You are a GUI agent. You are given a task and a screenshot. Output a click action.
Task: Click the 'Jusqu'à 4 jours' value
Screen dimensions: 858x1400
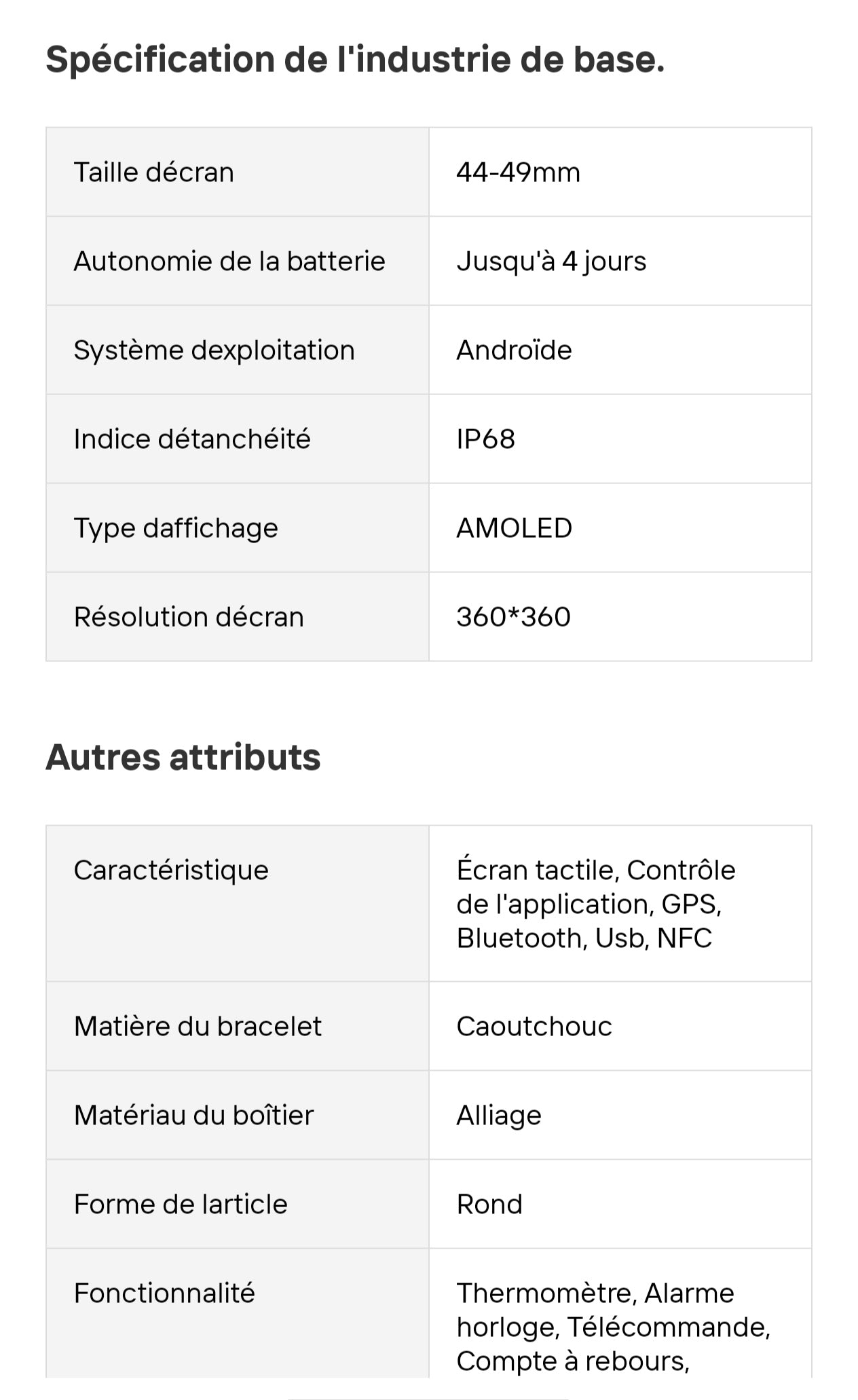click(x=551, y=261)
